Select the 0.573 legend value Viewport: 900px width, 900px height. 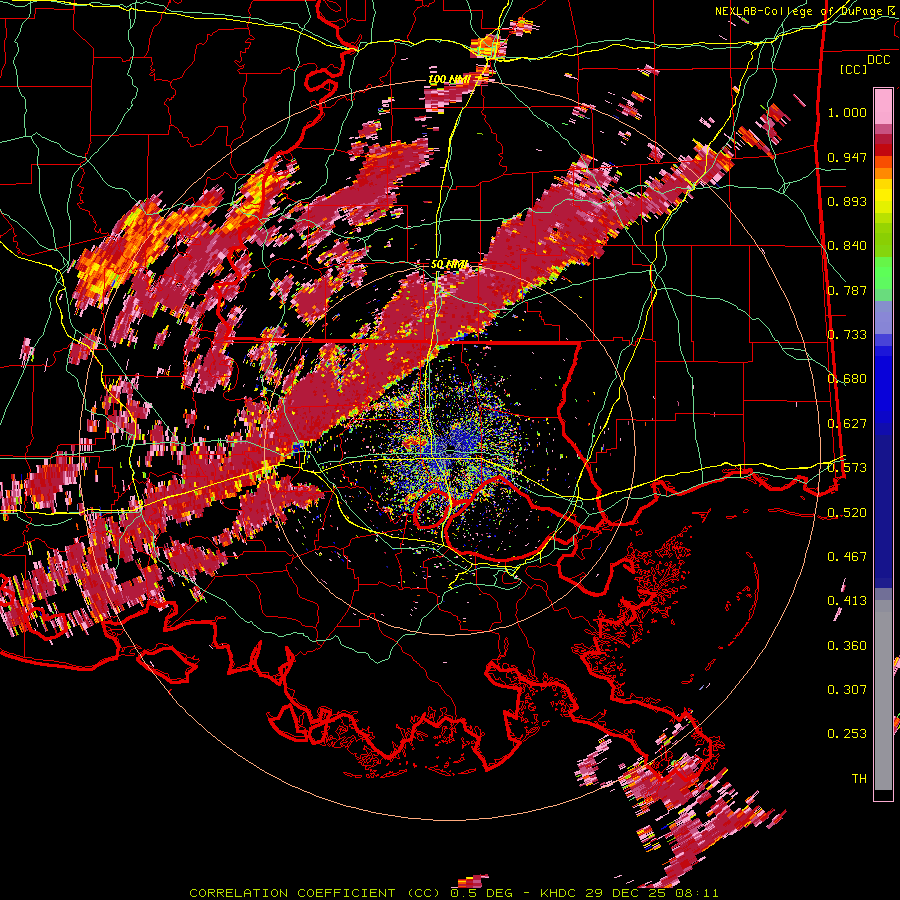click(847, 468)
